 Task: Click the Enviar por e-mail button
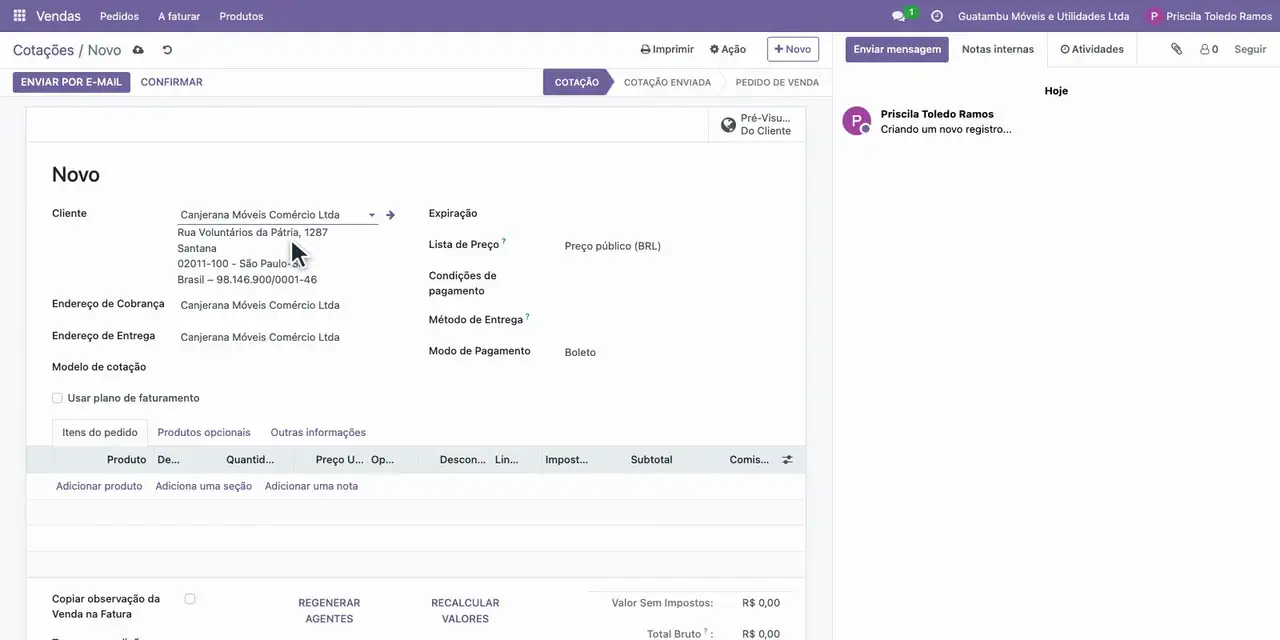71,82
